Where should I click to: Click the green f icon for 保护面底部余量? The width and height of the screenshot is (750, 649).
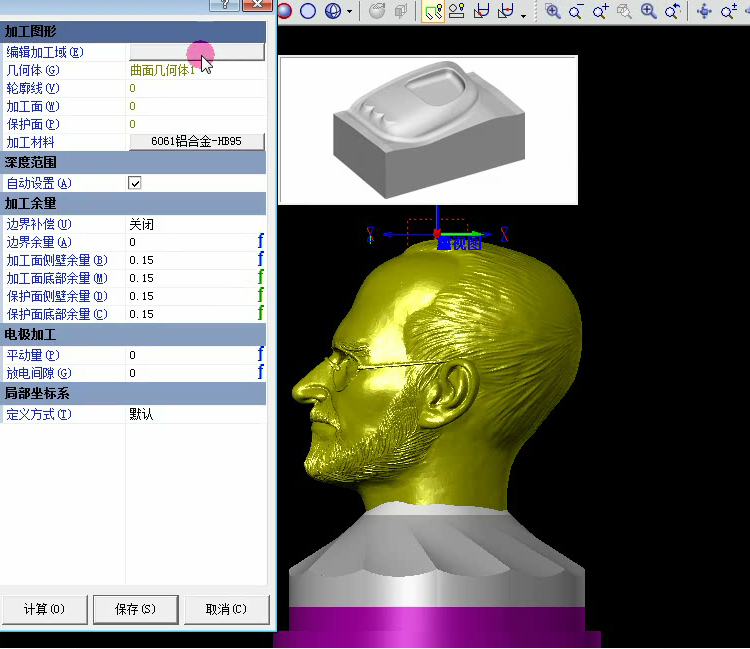coord(261,313)
